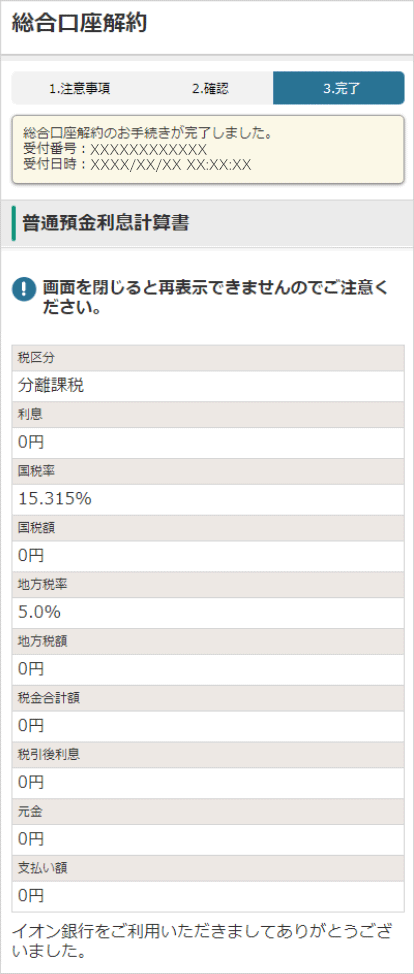Click the 受付日時 line

pos(137,165)
